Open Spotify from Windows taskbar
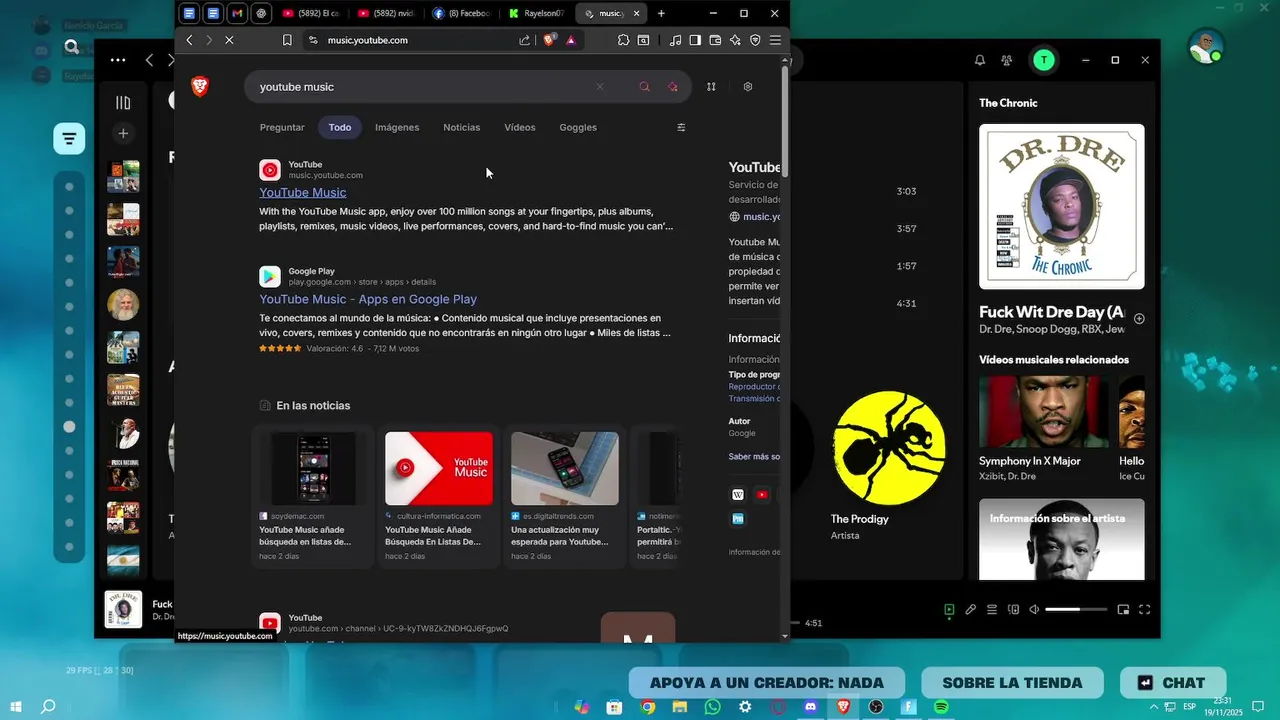1280x720 pixels. click(941, 707)
